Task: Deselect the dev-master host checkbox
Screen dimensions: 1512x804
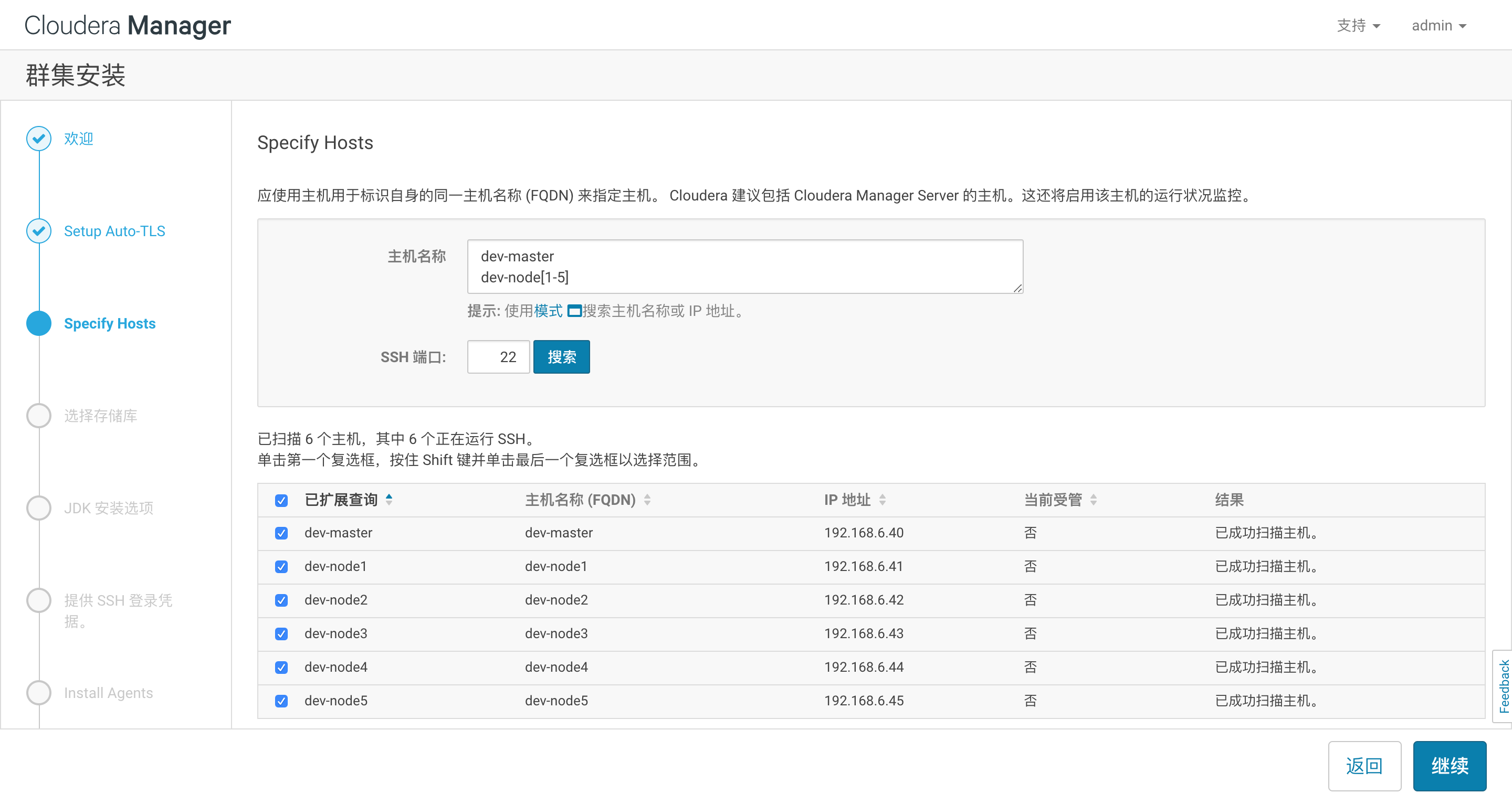Action: point(281,533)
